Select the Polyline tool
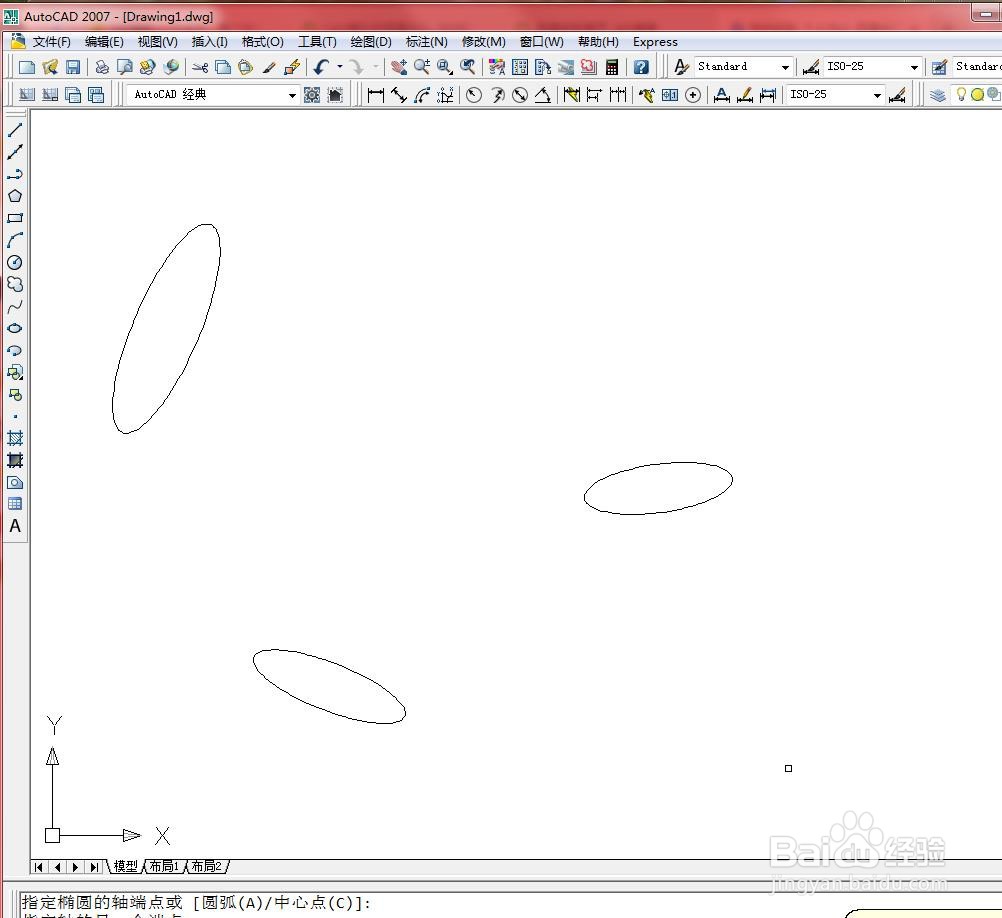Image resolution: width=1002 pixels, height=918 pixels. 15,174
